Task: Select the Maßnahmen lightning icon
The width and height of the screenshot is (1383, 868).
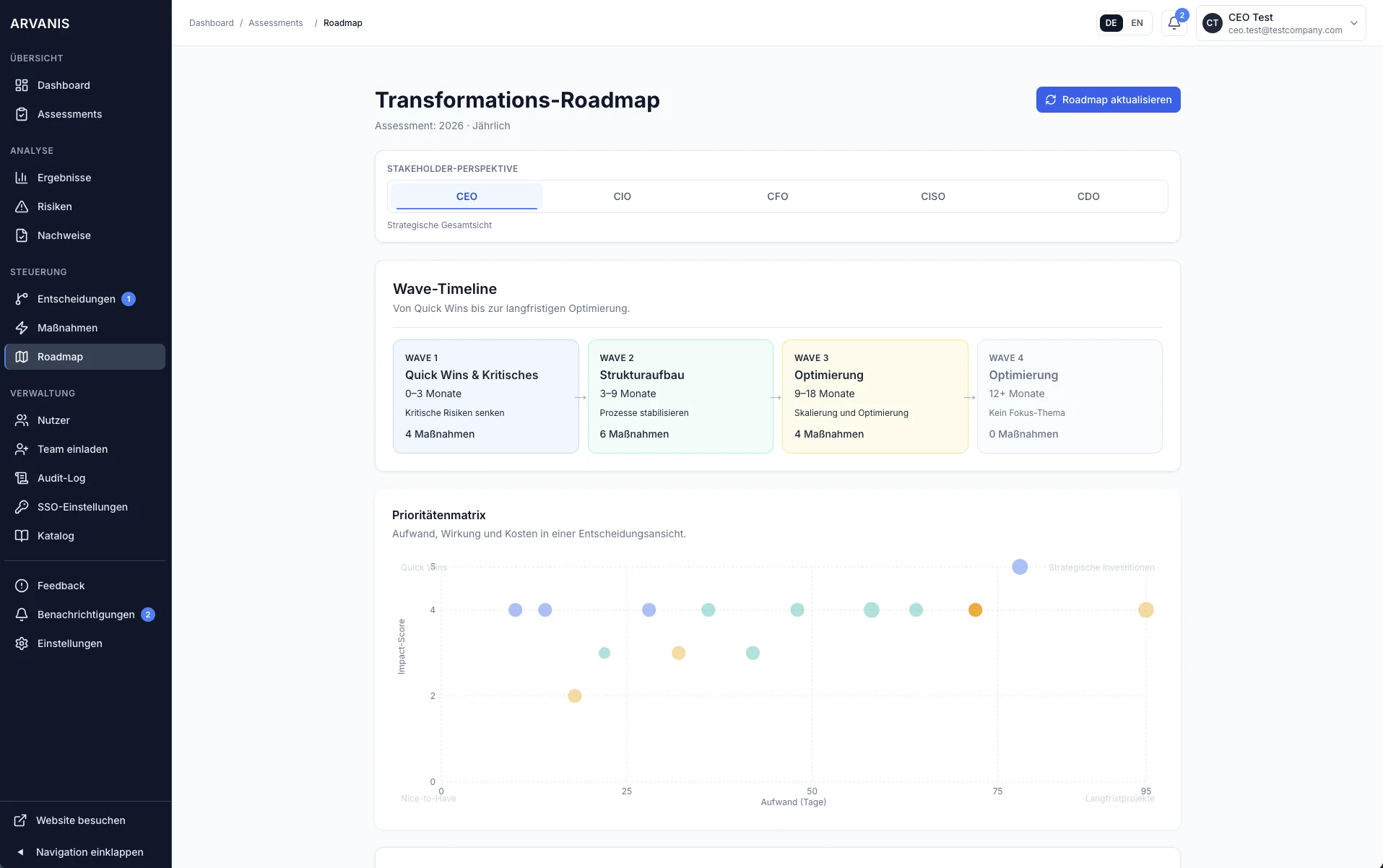Action: coord(22,327)
